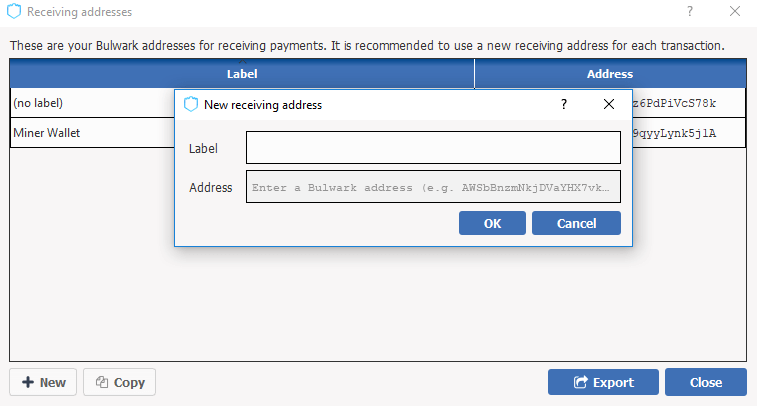The height and width of the screenshot is (406, 757).
Task: Click the Receiving addresses window help question mark
Action: click(689, 12)
